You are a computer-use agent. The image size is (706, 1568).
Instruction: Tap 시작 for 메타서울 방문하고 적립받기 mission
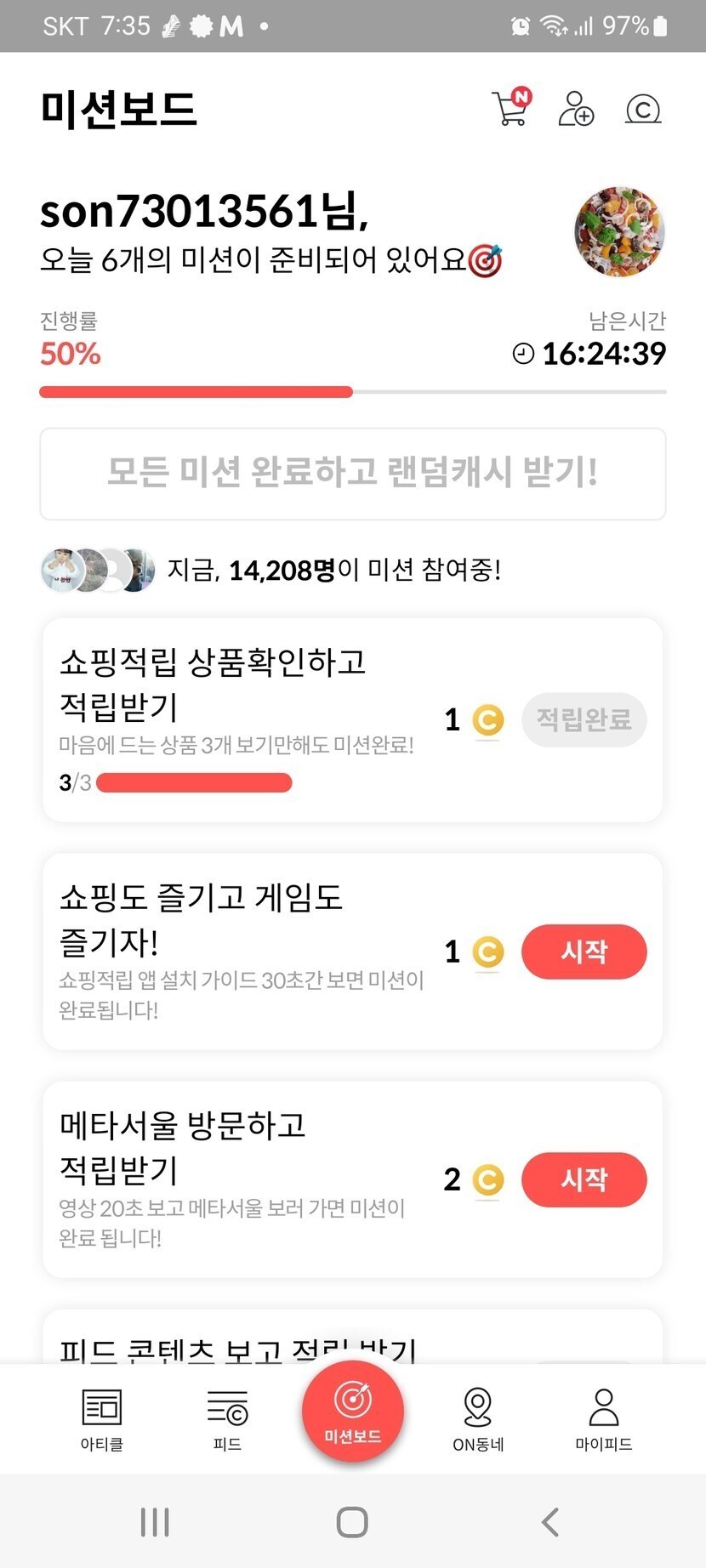tap(584, 1179)
